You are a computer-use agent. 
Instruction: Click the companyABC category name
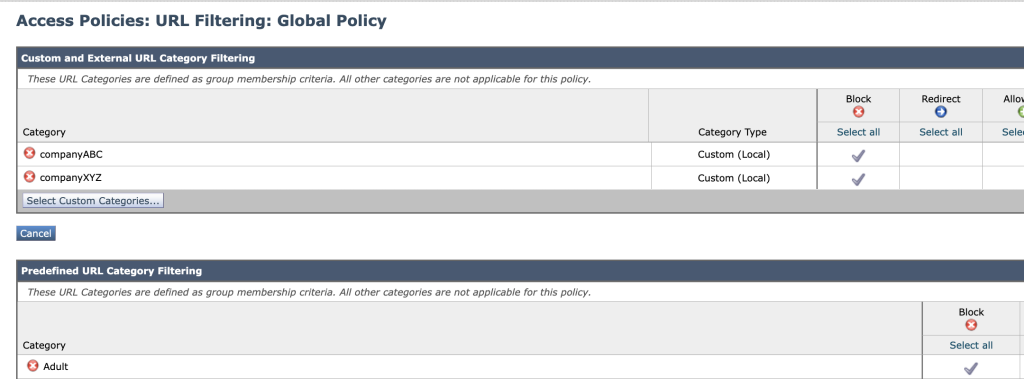(x=71, y=155)
